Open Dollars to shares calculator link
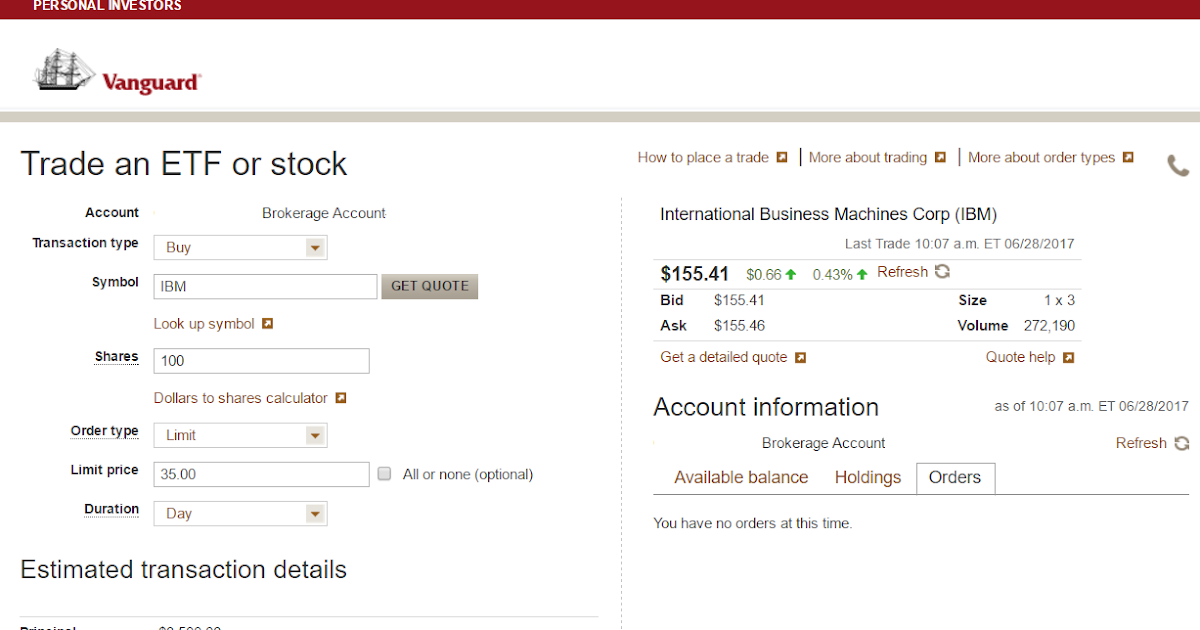Screen dimensions: 1200x630 [x=241, y=398]
